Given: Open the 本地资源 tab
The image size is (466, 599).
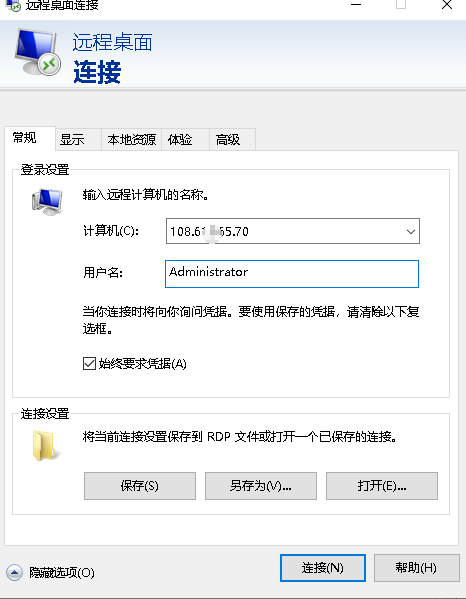Looking at the screenshot, I should 131,139.
